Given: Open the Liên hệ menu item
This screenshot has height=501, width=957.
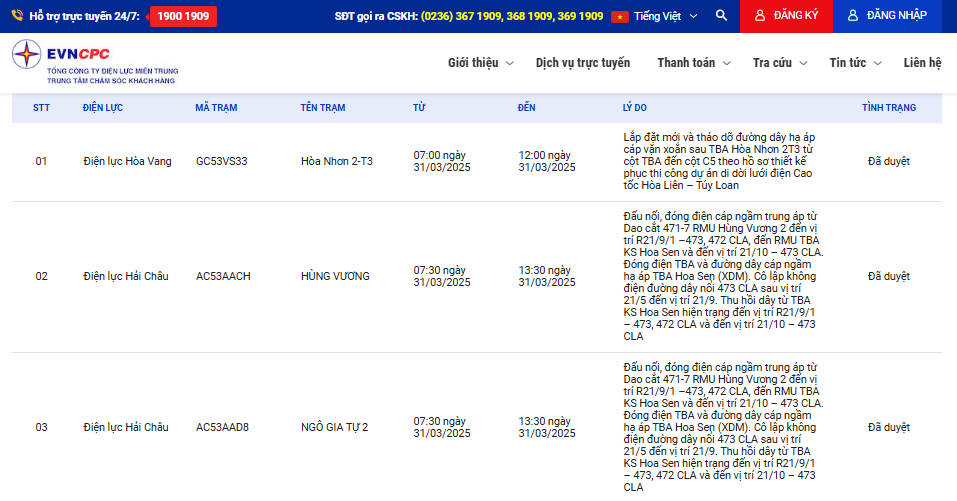Looking at the screenshot, I should [922, 63].
